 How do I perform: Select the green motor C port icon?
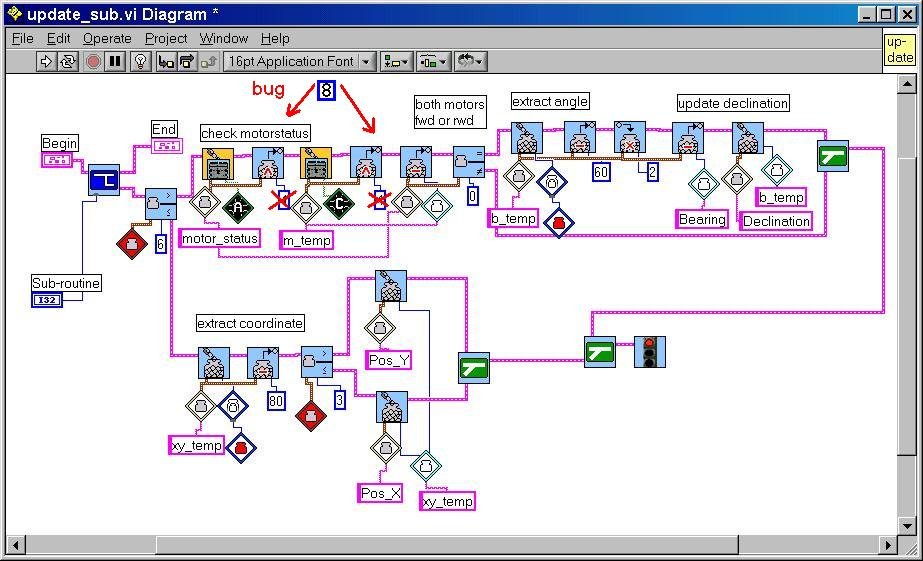pyautogui.click(x=338, y=203)
